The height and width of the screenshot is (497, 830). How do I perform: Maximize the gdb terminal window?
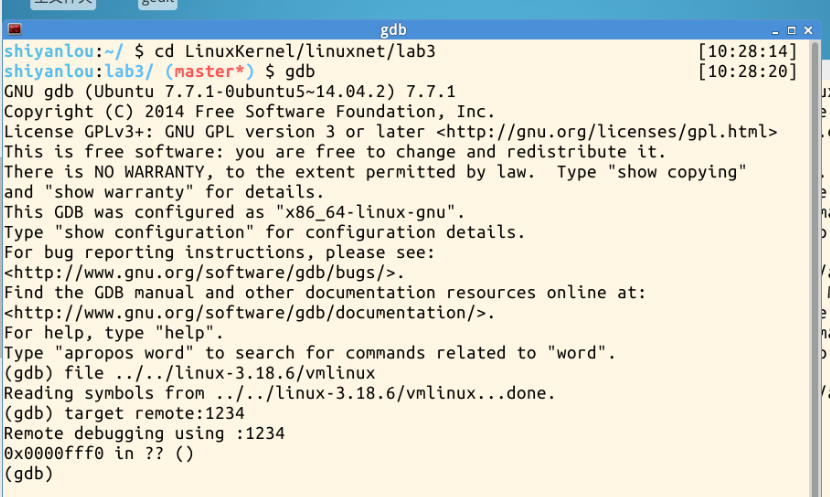792,31
